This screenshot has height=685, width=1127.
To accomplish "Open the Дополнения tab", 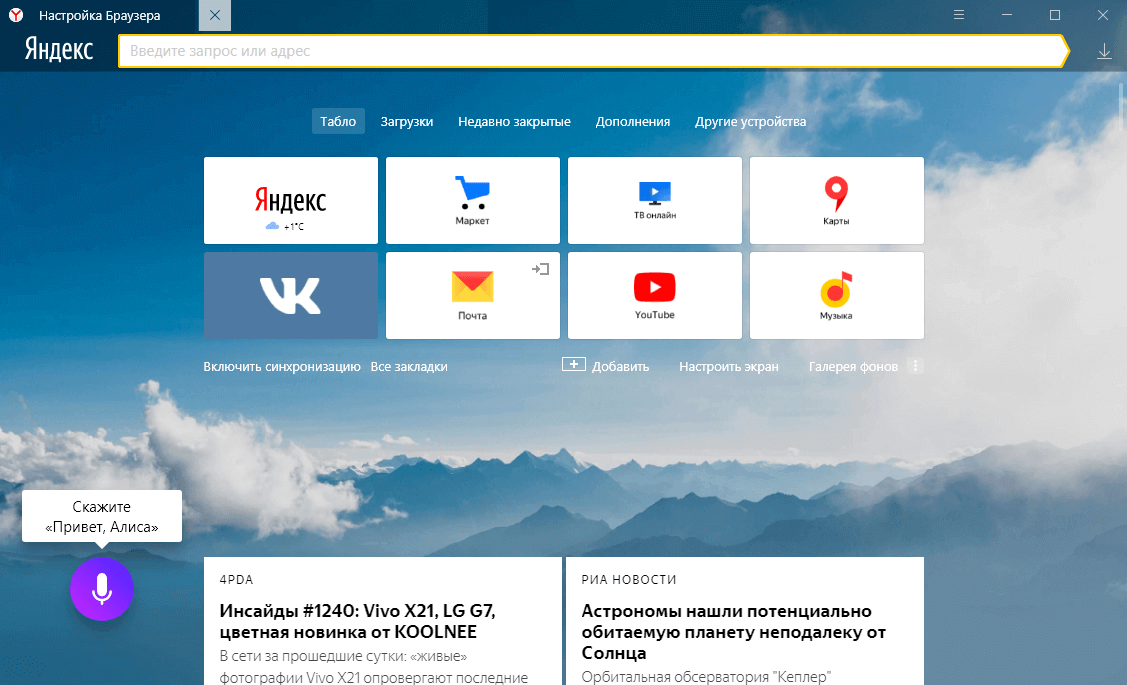I will pos(632,122).
